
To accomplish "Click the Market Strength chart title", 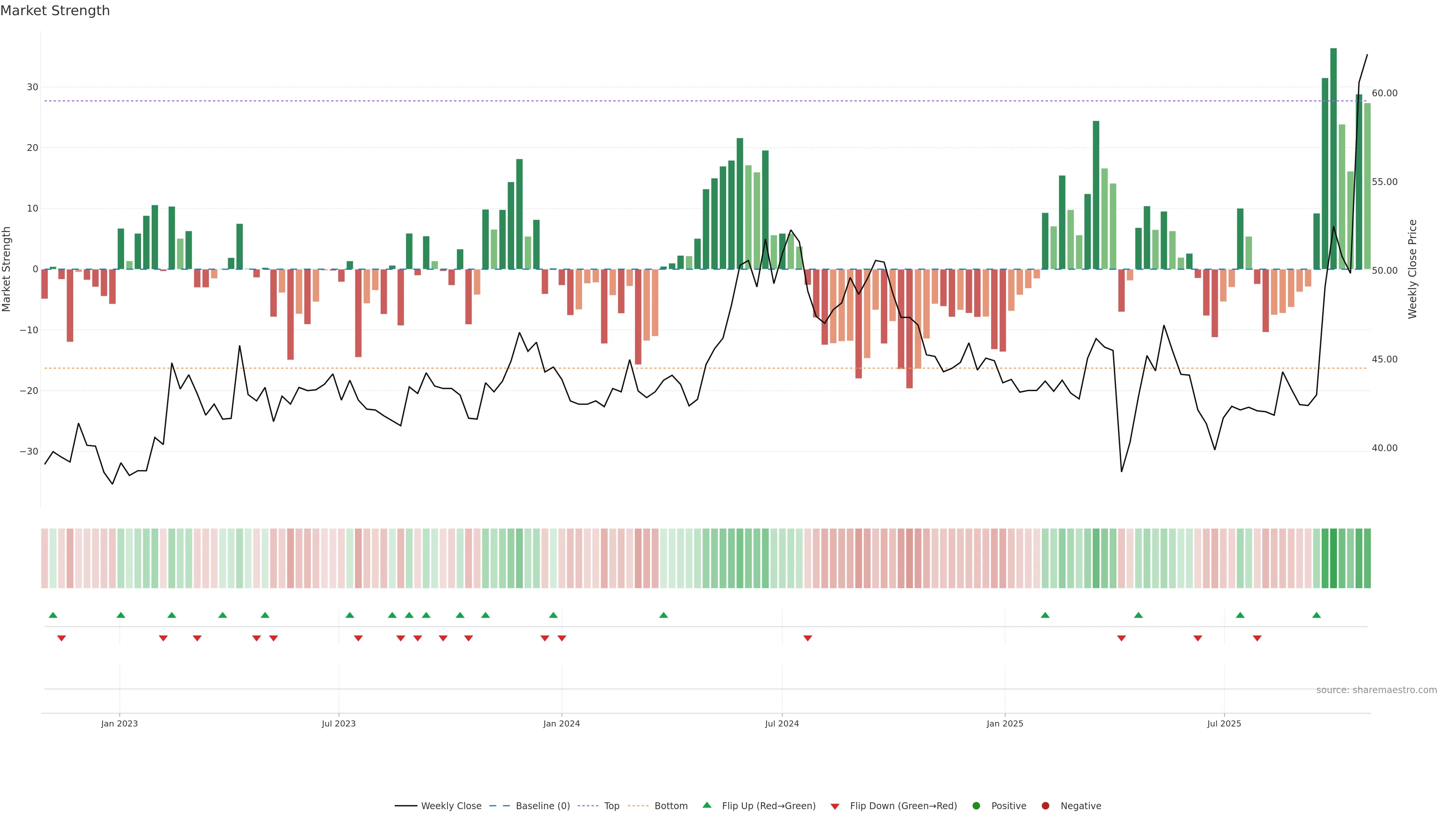I will (55, 11).
